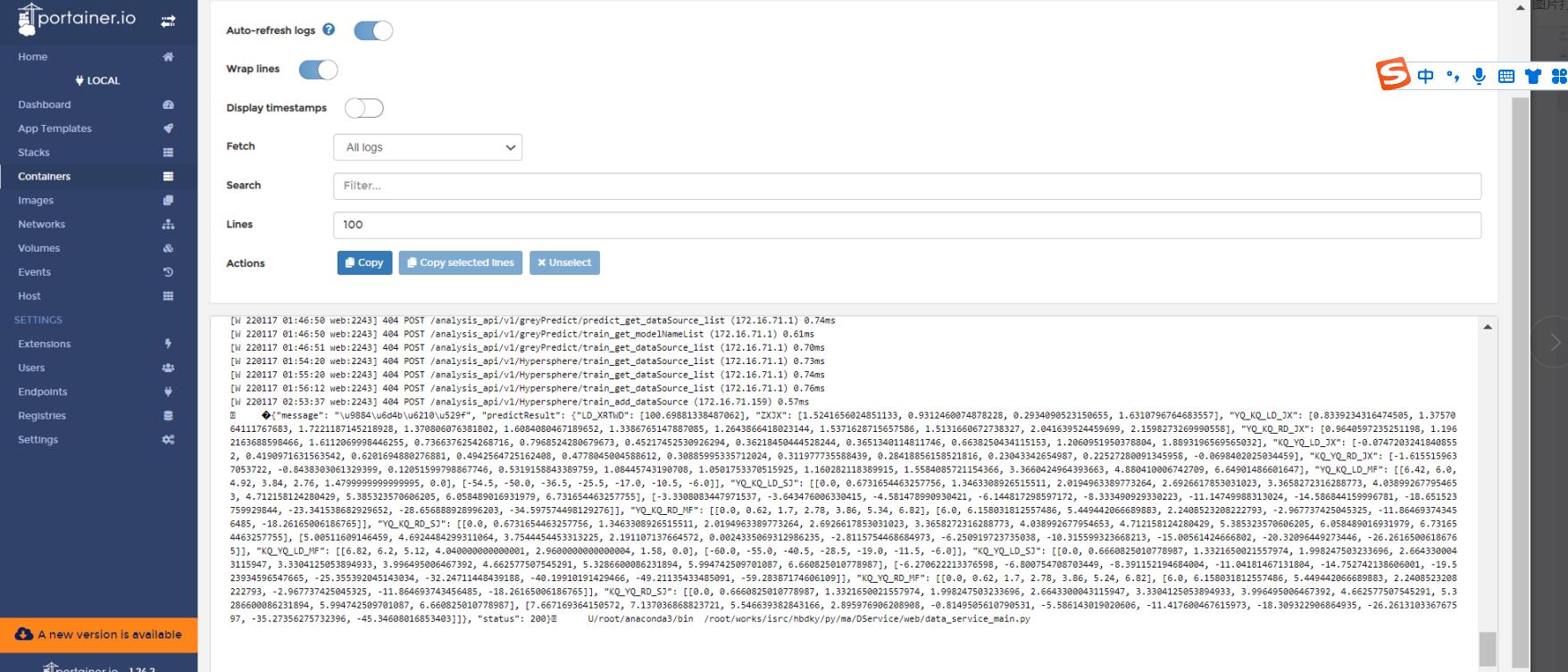Toggle the Wrap lines switch
1568x672 pixels.
pyautogui.click(x=318, y=70)
